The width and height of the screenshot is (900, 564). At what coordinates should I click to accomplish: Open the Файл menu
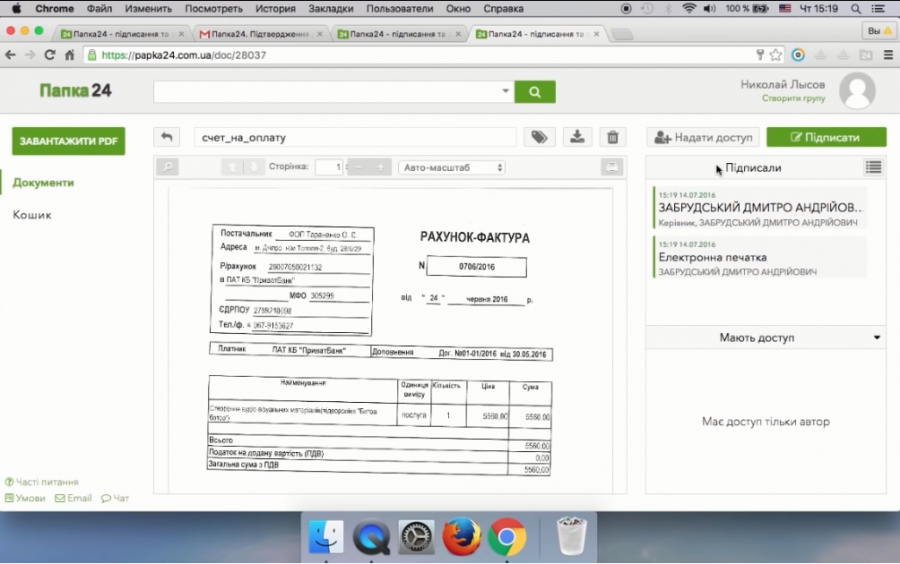click(99, 9)
